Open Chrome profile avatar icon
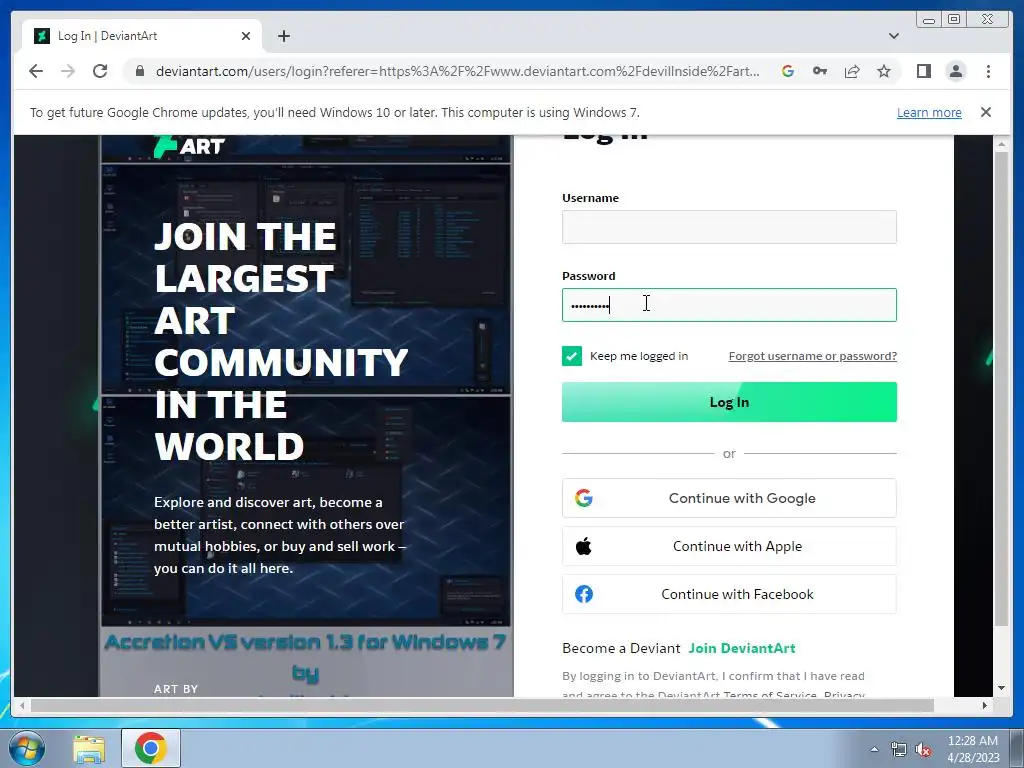1024x768 pixels. pyautogui.click(x=956, y=71)
